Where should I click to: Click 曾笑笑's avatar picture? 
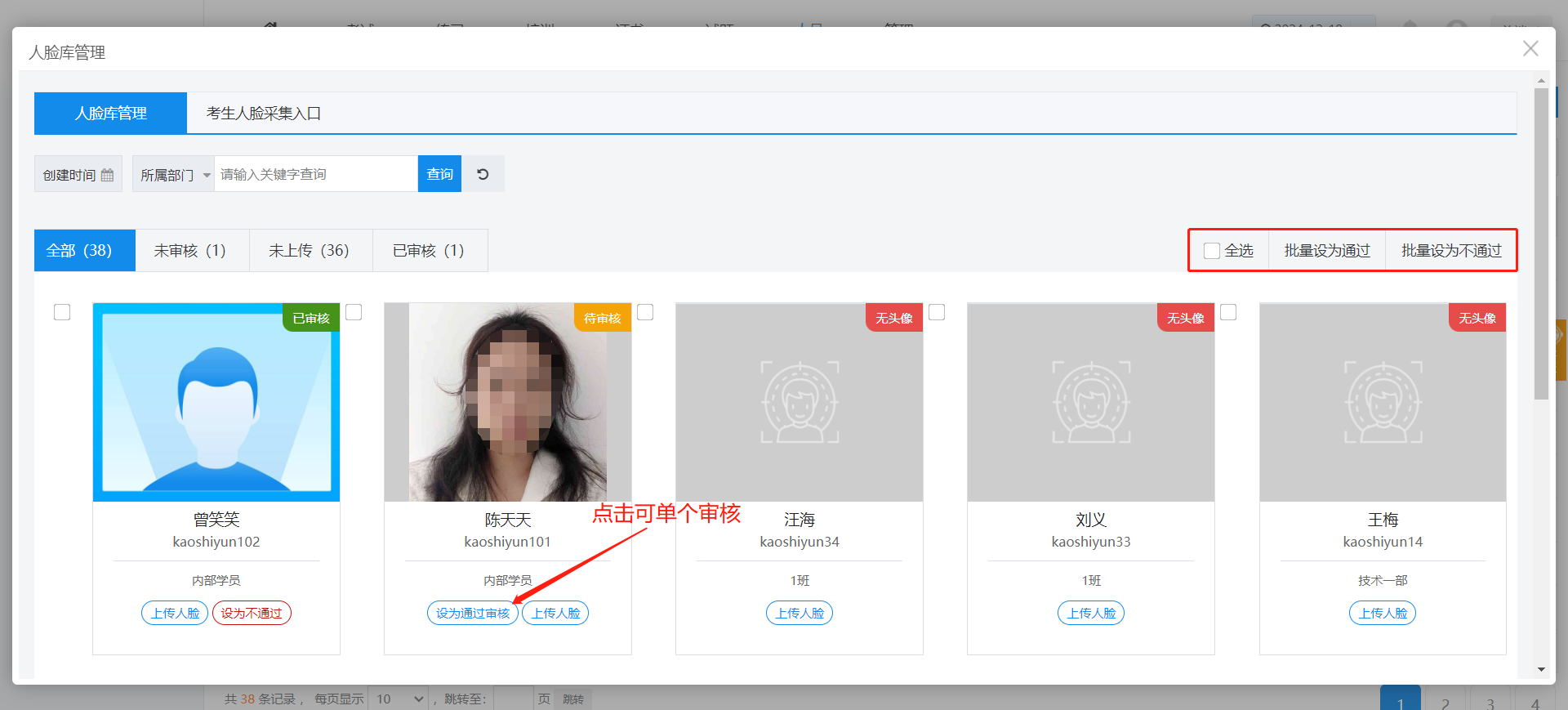point(216,402)
